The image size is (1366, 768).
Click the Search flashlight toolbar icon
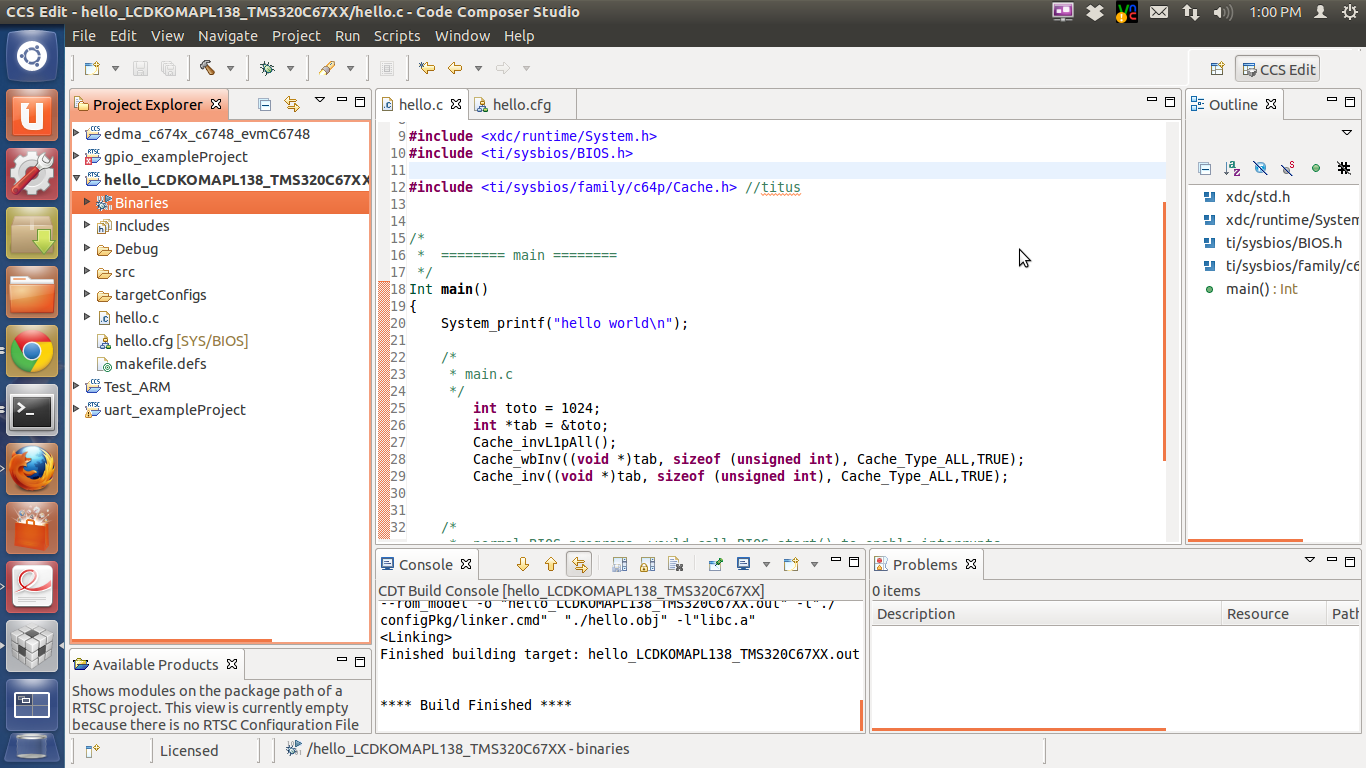[327, 68]
